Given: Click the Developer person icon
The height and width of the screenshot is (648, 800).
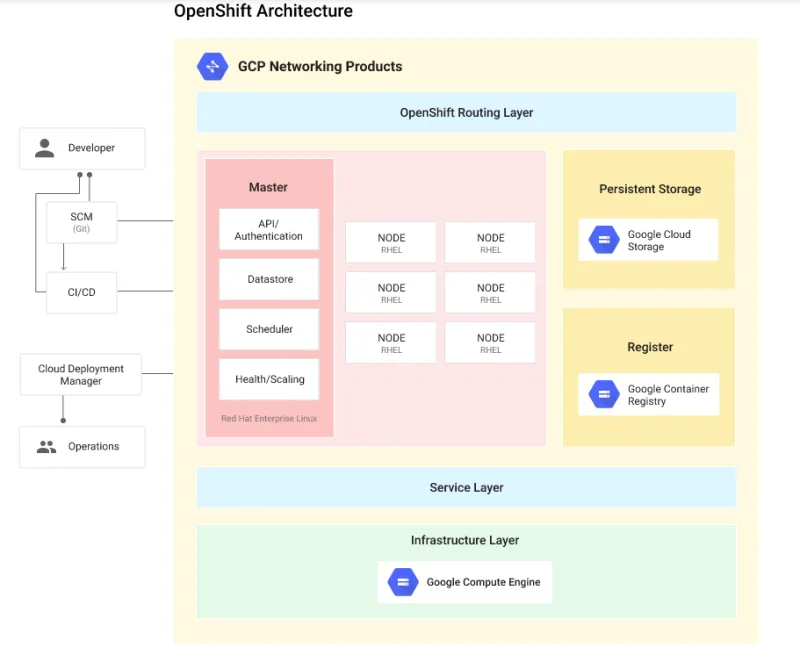Looking at the screenshot, I should [x=45, y=148].
